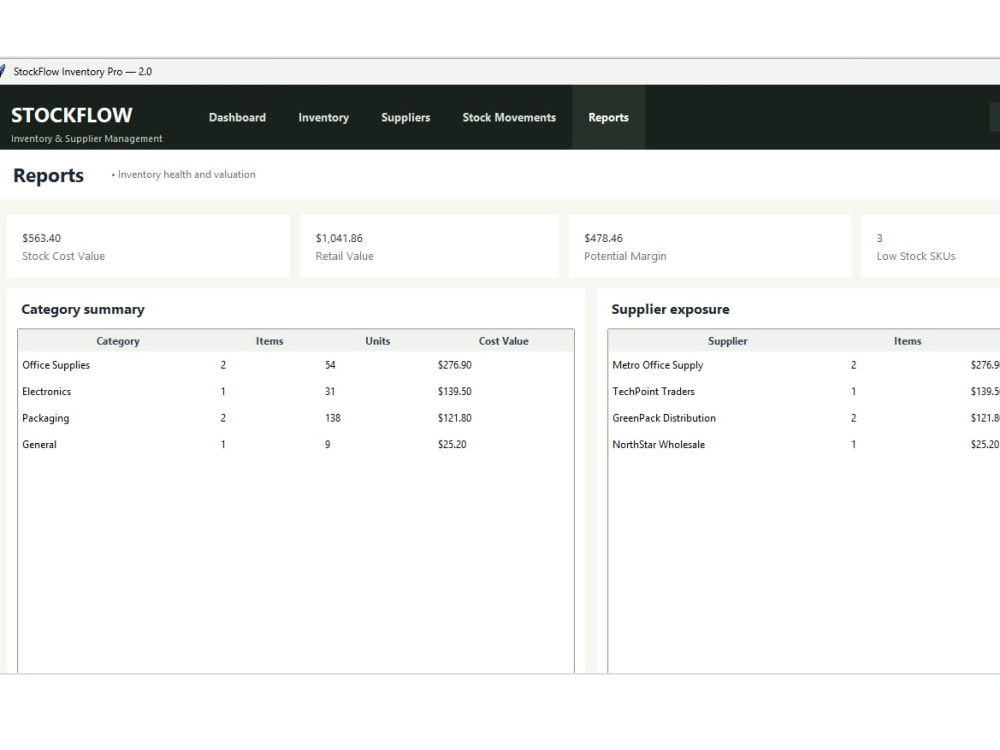Image resolution: width=1000 pixels, height=750 pixels.
Task: Click the 138 units cell for Packaging
Action: pyautogui.click(x=333, y=418)
